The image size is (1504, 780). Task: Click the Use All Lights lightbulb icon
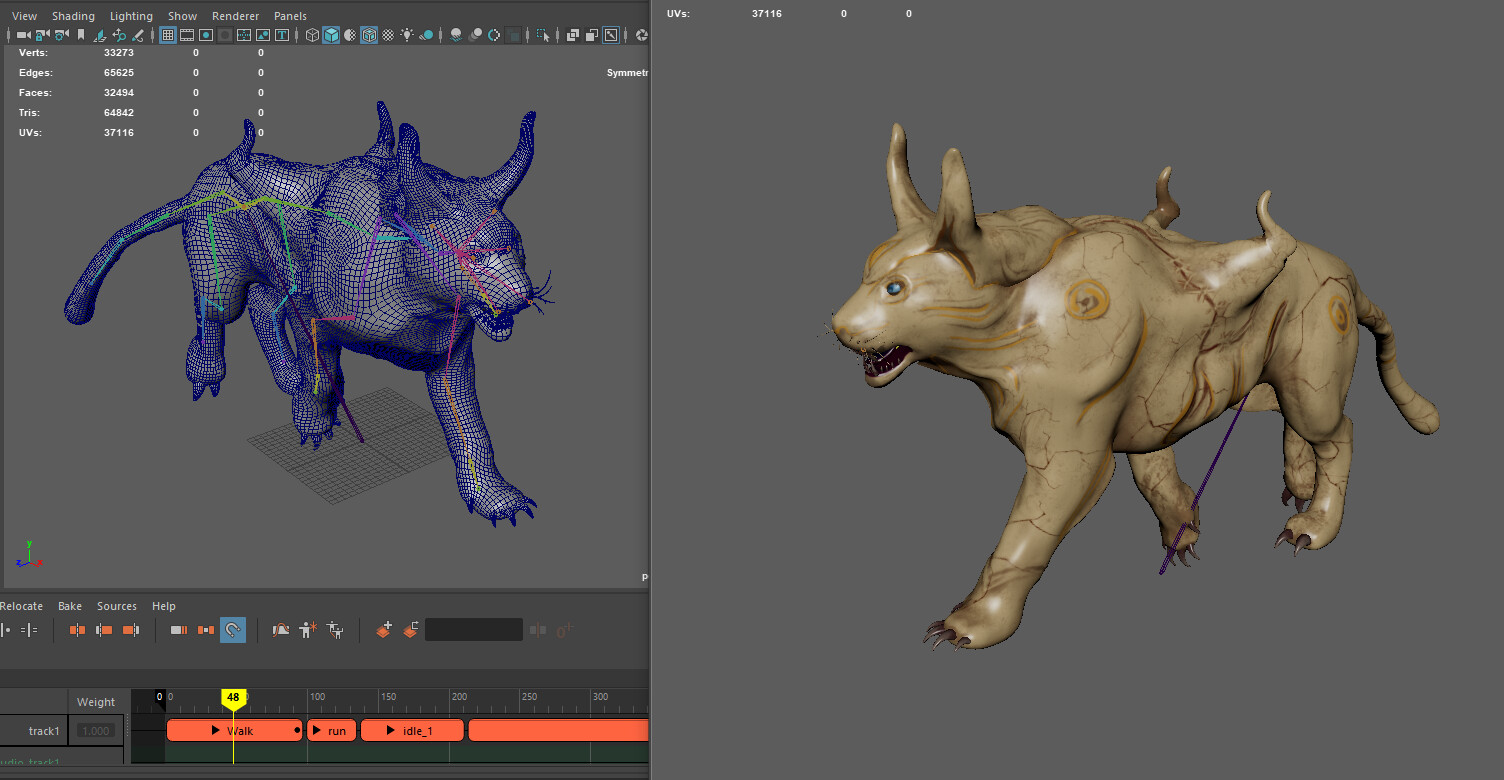407,35
